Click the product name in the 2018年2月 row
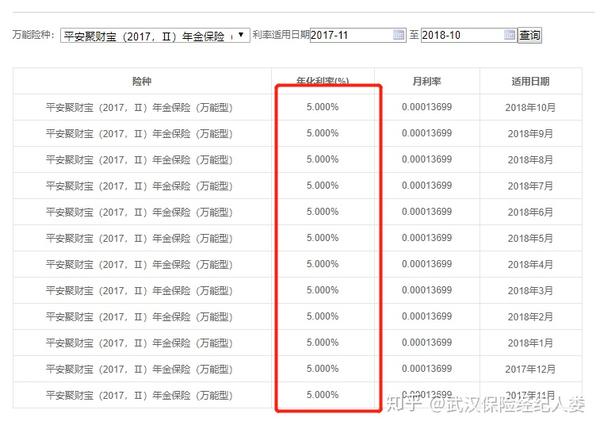 139,317
